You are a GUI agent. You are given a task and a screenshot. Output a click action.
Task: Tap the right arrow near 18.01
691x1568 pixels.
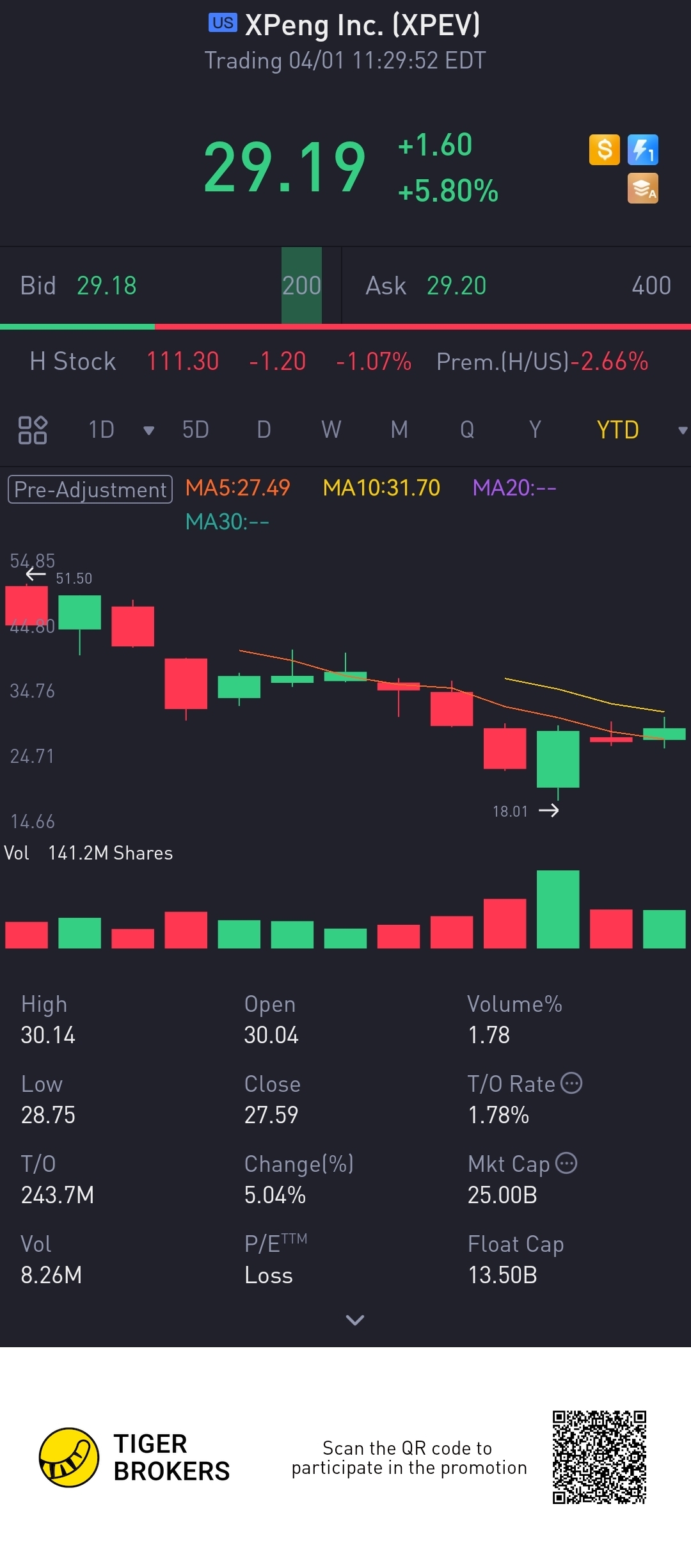(549, 811)
